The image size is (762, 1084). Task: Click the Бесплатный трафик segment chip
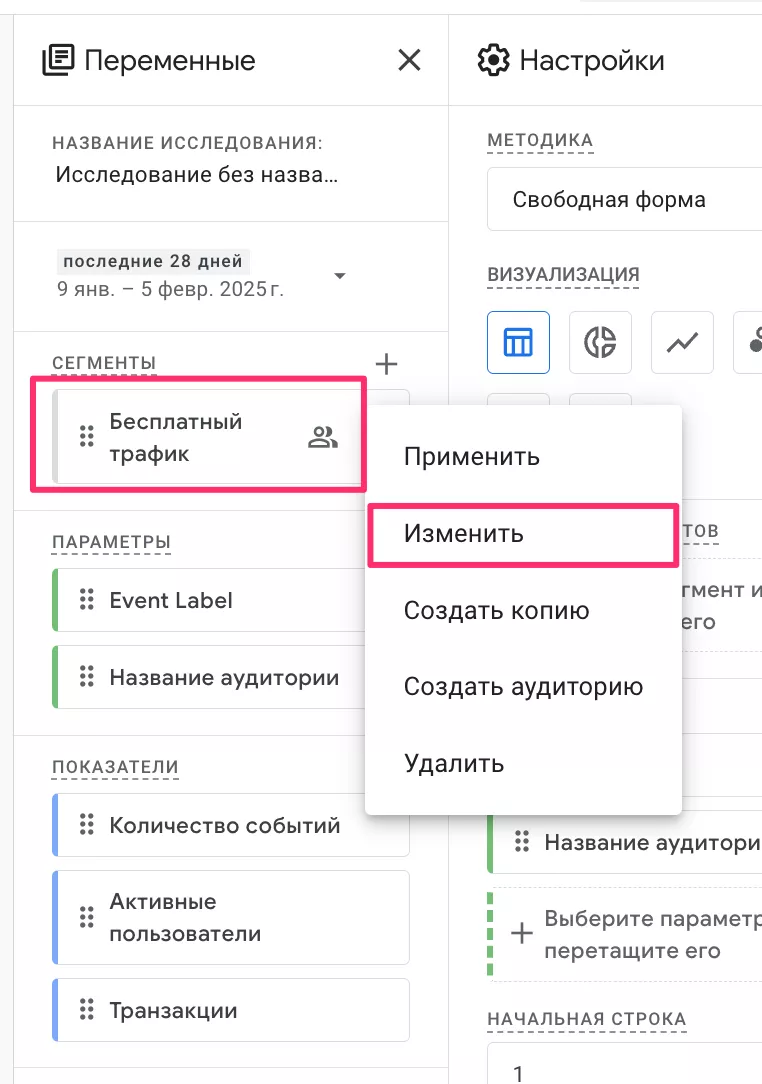pos(209,436)
